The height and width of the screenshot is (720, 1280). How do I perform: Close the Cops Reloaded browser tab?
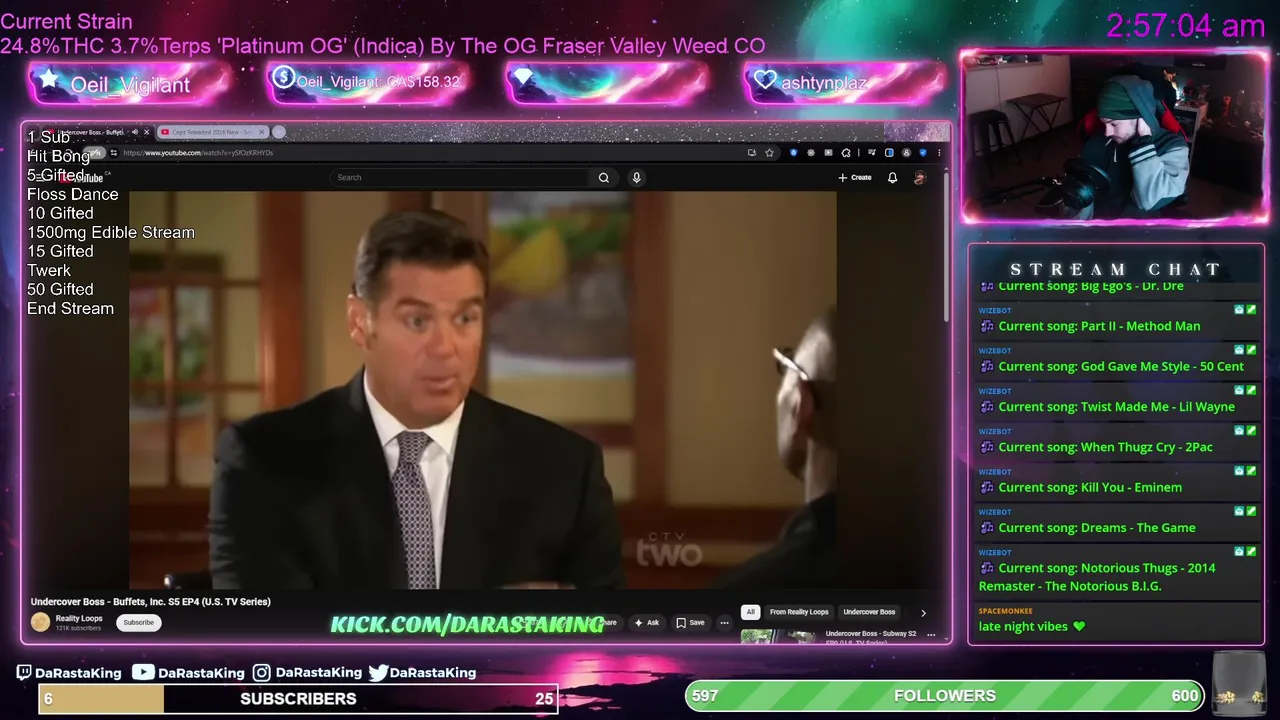[262, 132]
